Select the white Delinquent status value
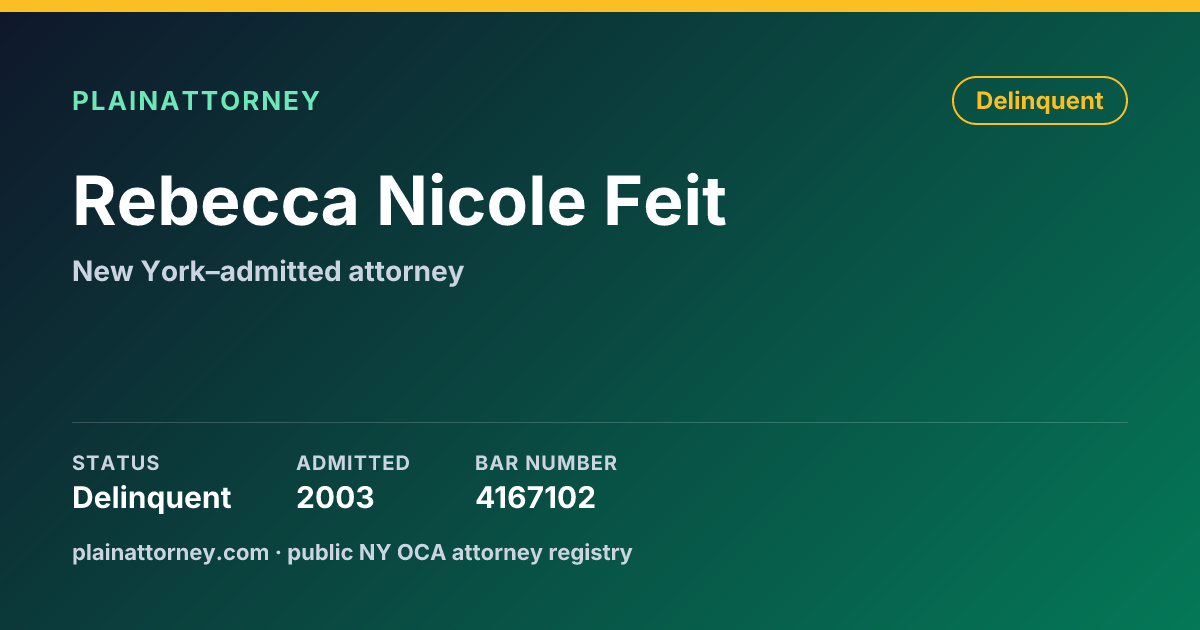1200x630 pixels. click(x=152, y=497)
